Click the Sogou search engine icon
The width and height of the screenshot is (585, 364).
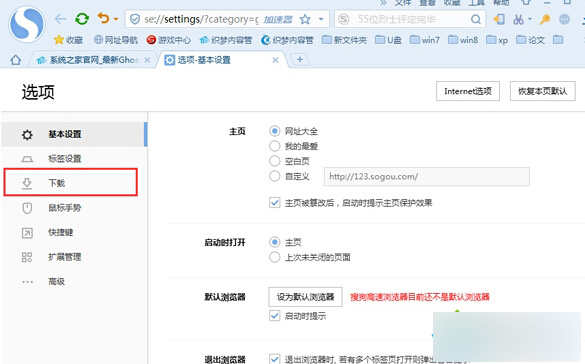[344, 19]
